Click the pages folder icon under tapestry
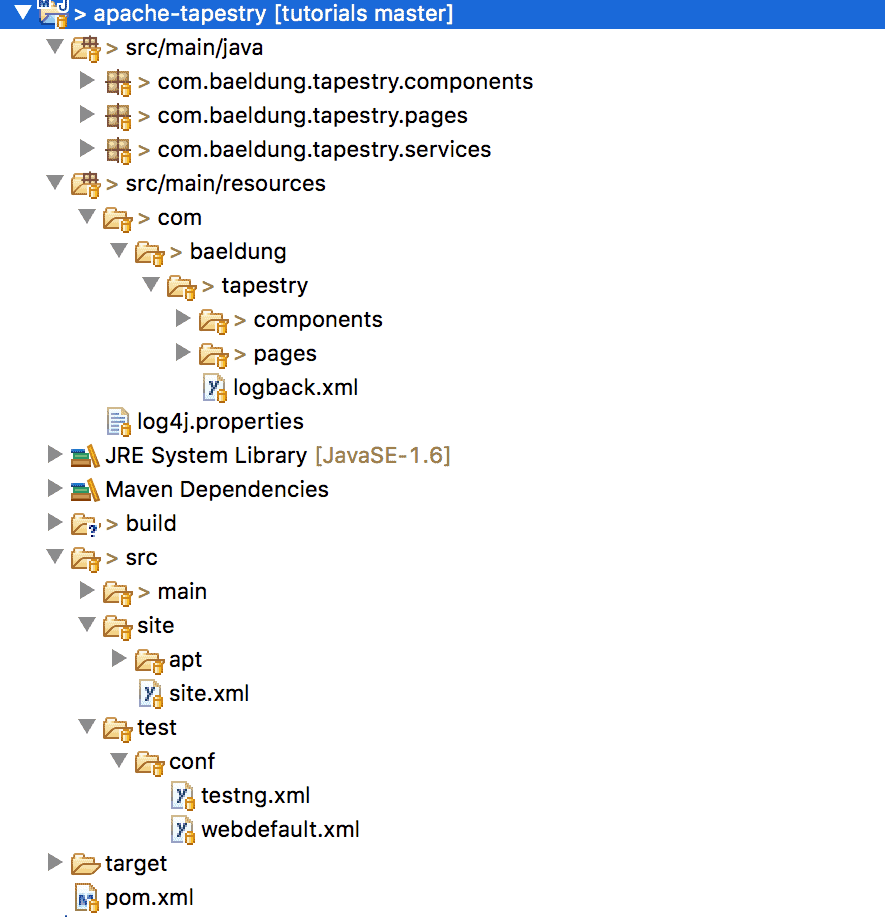 (213, 355)
